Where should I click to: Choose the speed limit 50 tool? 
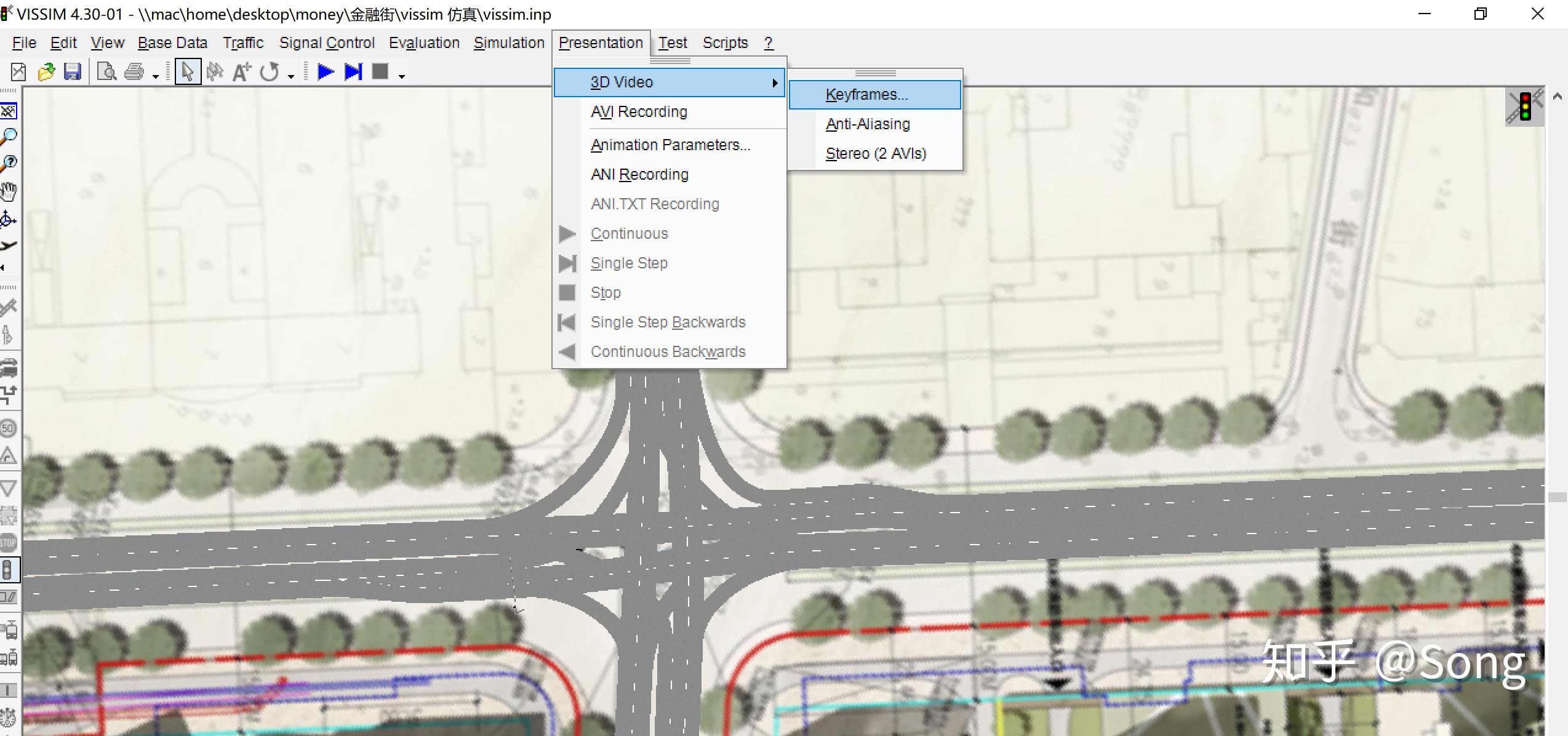click(x=9, y=428)
